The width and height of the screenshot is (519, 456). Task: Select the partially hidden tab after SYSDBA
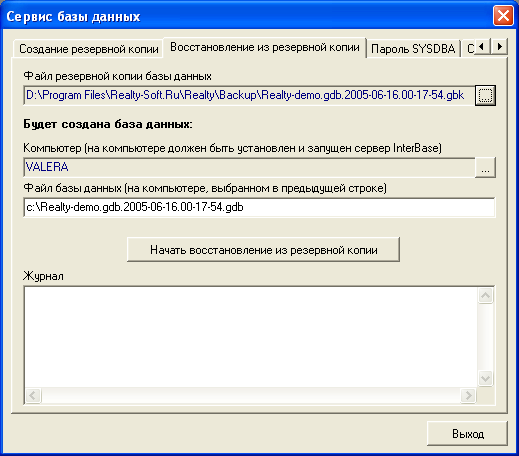pos(468,49)
